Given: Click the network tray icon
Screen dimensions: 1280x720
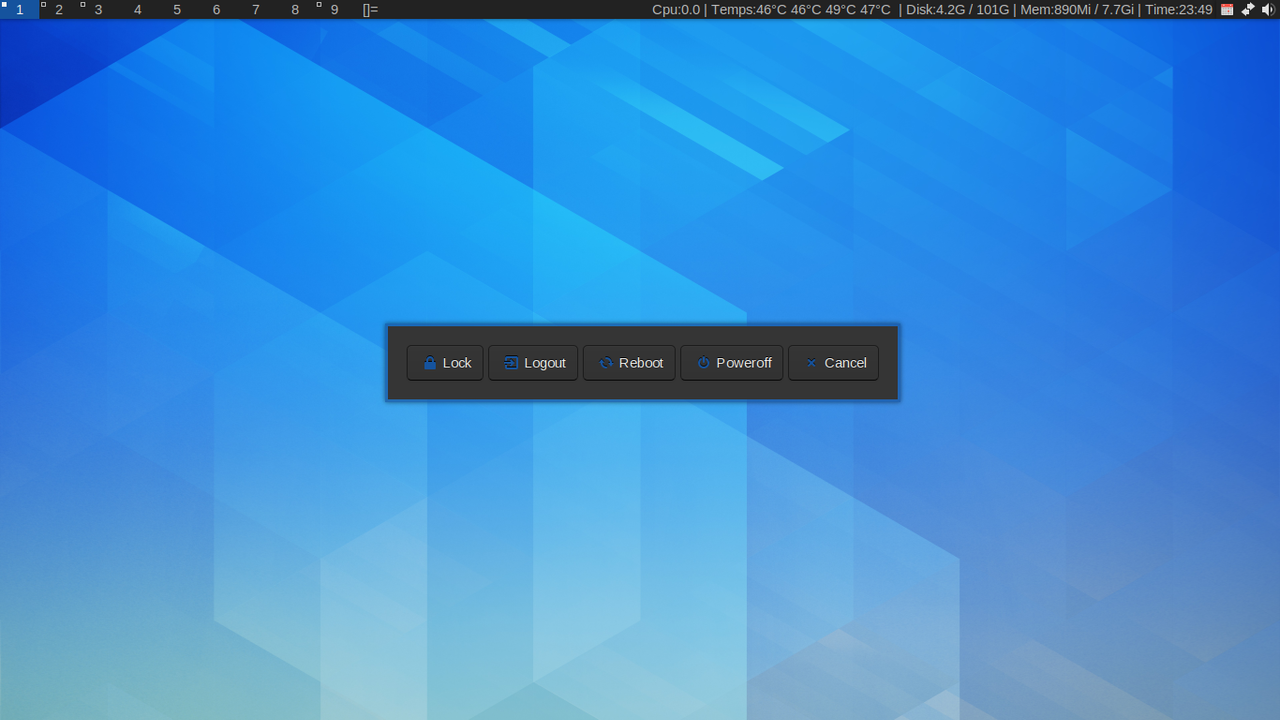Looking at the screenshot, I should [1248, 9].
